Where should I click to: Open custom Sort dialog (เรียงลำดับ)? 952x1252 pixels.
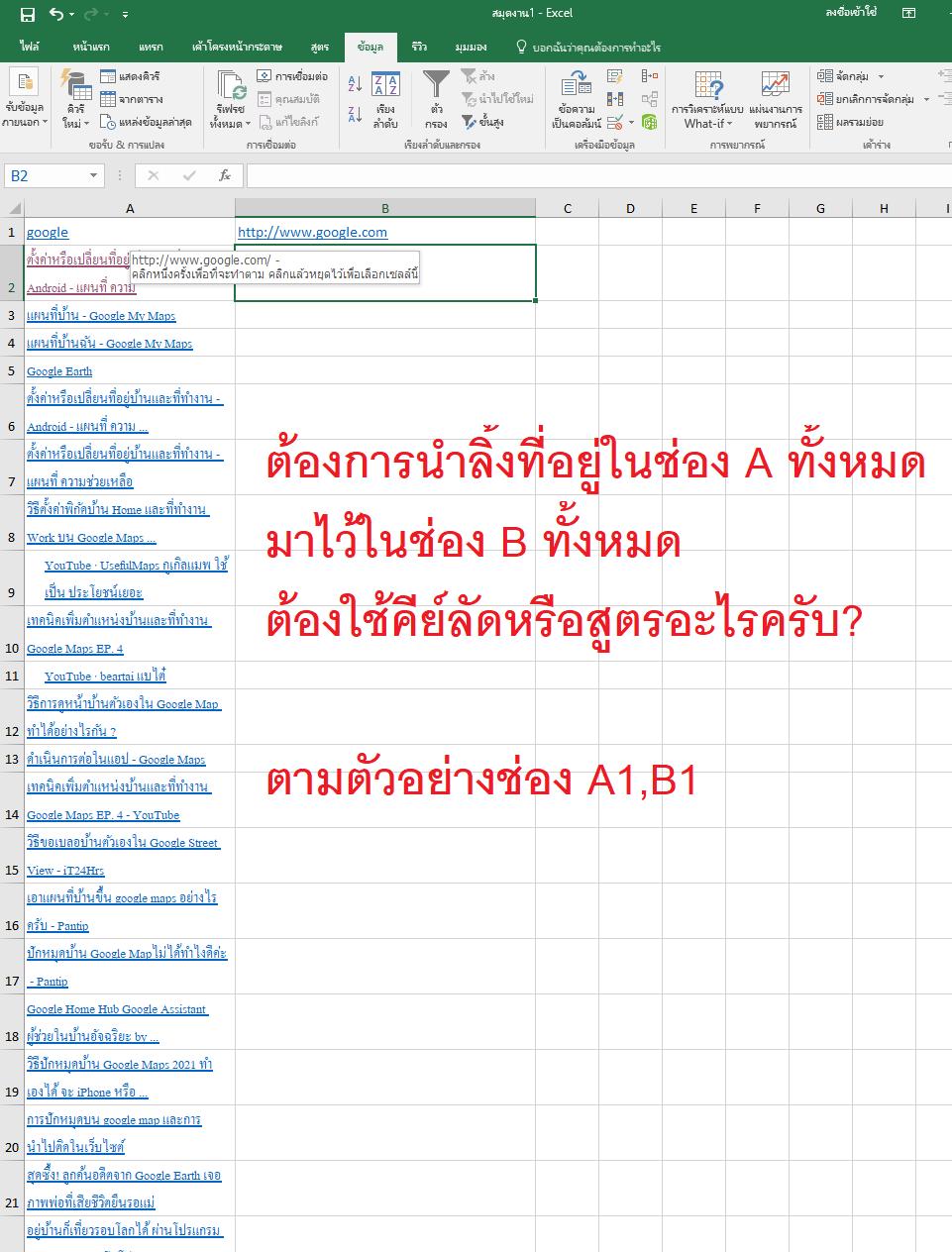[385, 99]
